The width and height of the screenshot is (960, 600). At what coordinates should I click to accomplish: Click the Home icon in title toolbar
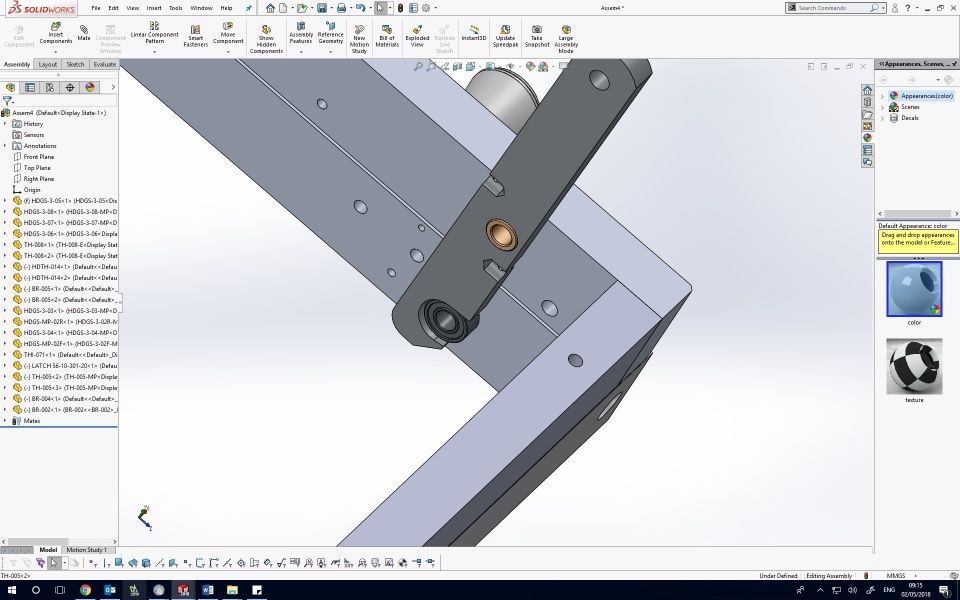click(270, 8)
